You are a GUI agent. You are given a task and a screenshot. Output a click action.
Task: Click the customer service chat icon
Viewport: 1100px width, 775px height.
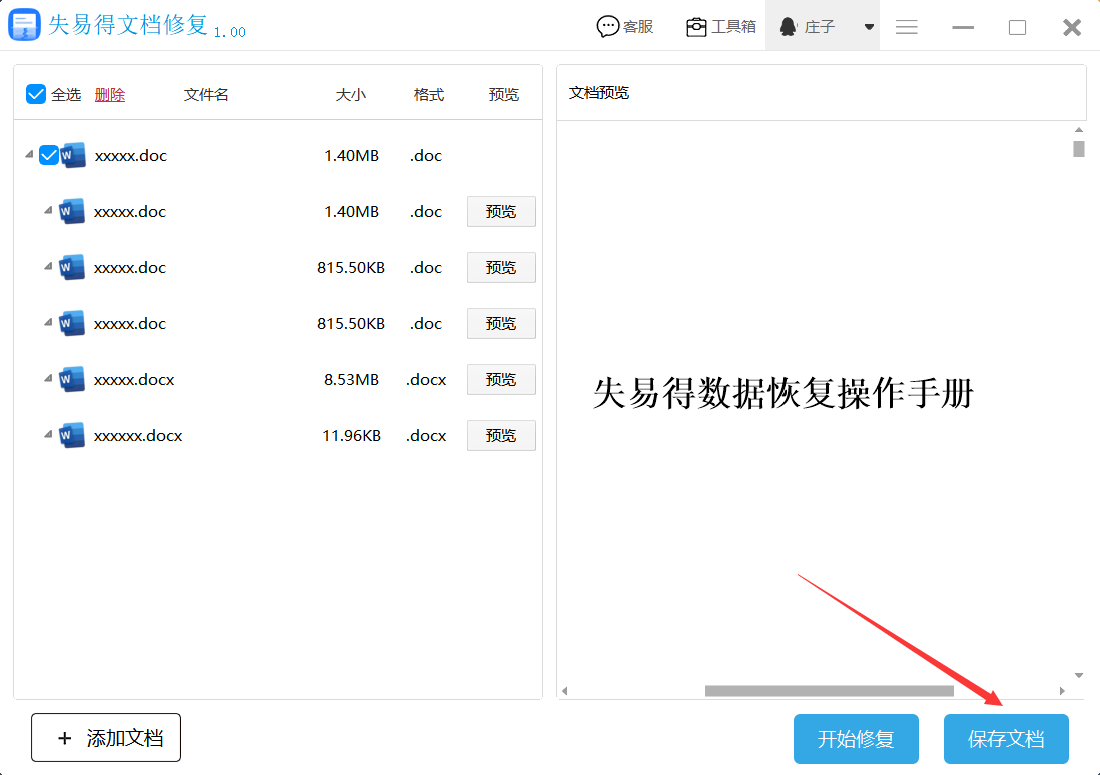607,27
